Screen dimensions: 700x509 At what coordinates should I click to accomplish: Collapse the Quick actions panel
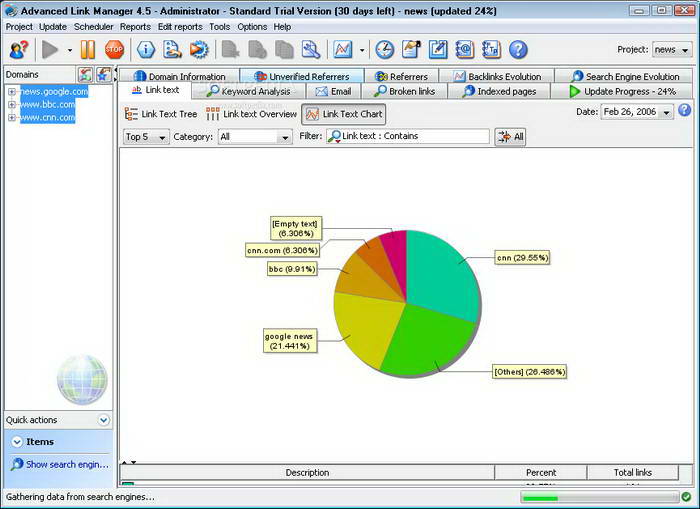coord(104,420)
